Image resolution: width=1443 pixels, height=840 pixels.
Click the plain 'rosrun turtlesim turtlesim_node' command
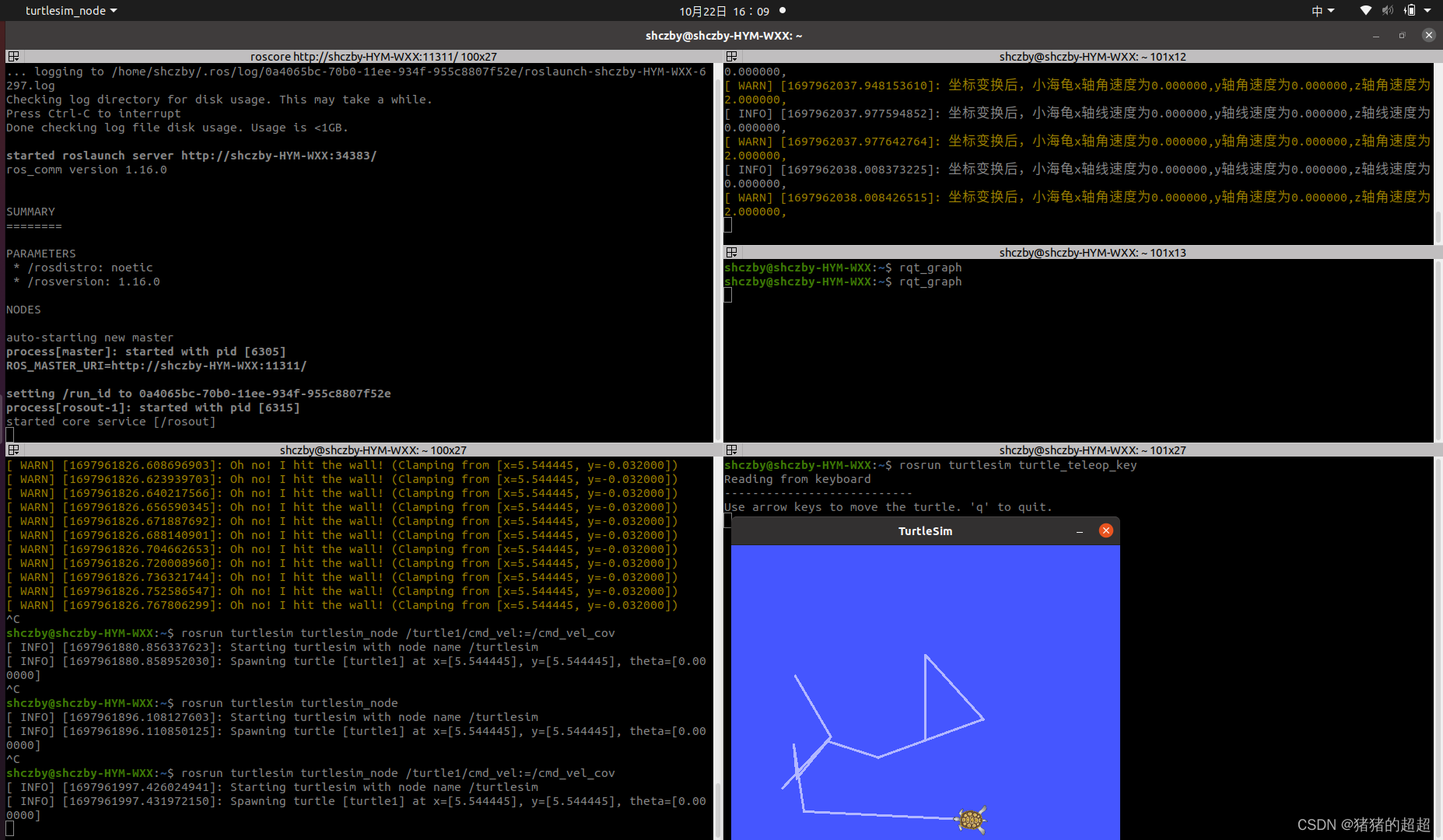(289, 703)
